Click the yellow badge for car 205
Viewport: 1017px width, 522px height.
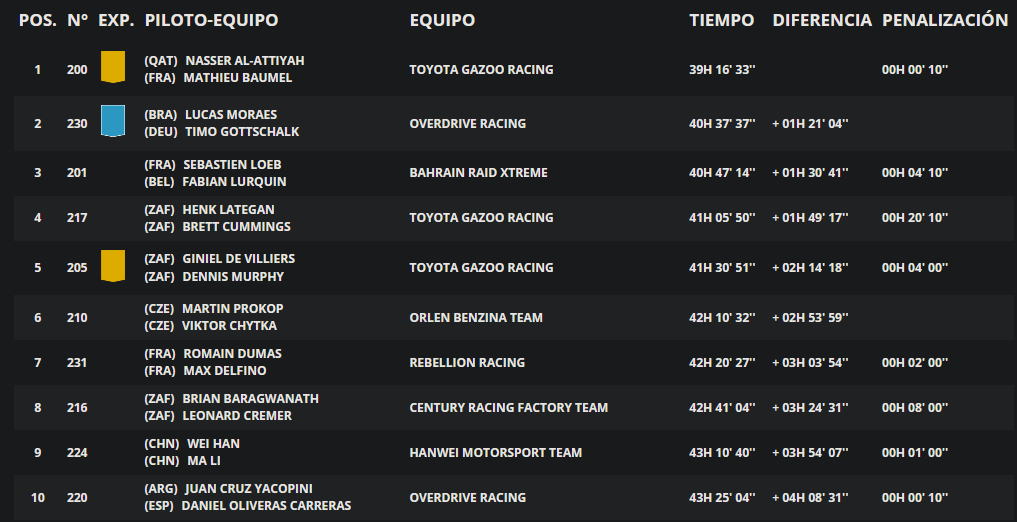pos(113,266)
